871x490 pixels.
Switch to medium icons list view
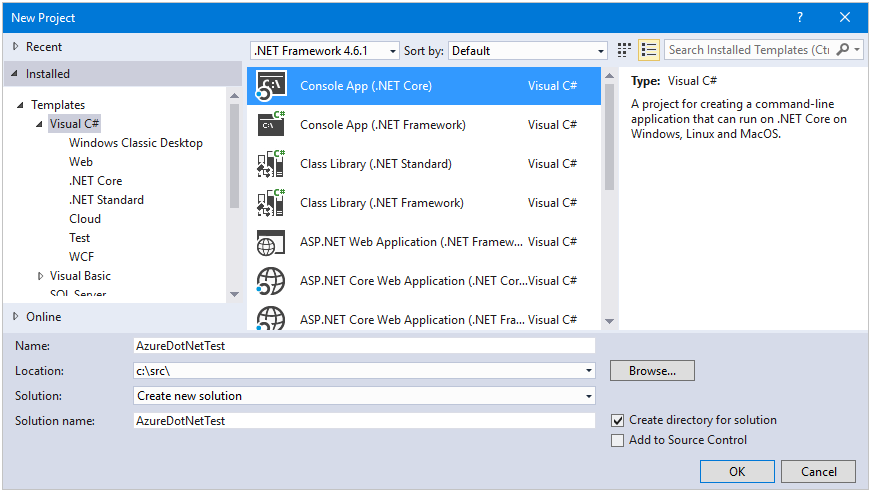click(x=648, y=51)
